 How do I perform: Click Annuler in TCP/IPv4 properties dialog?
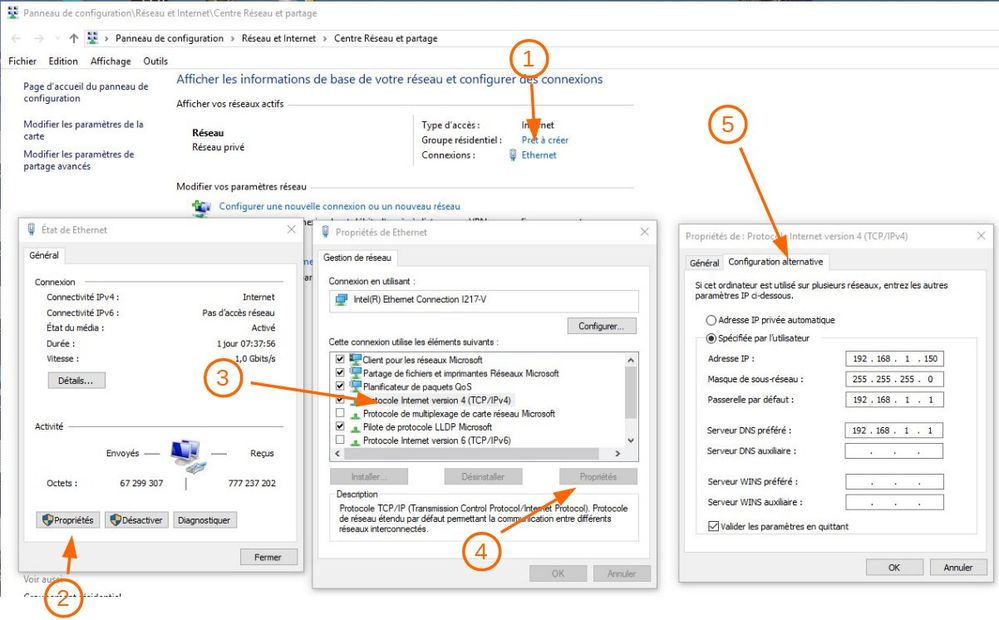coord(958,567)
